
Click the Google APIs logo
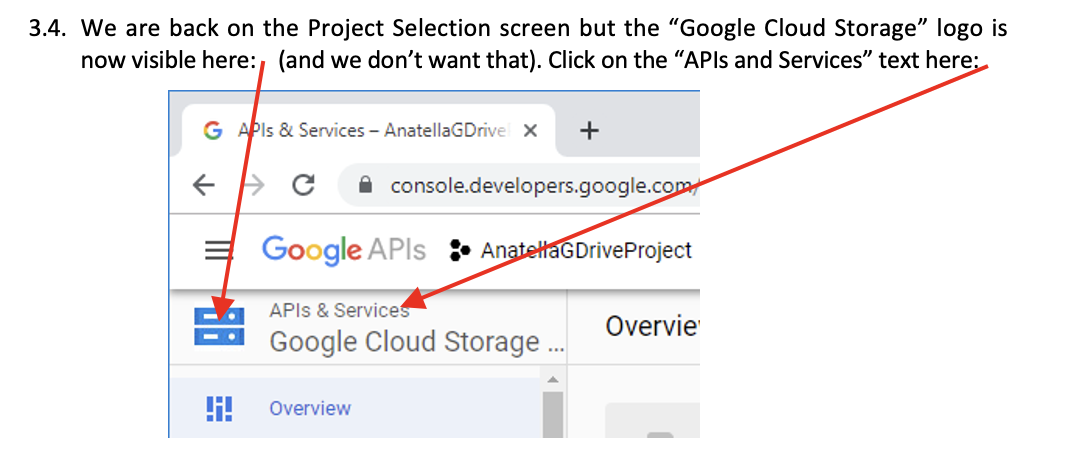(x=343, y=249)
